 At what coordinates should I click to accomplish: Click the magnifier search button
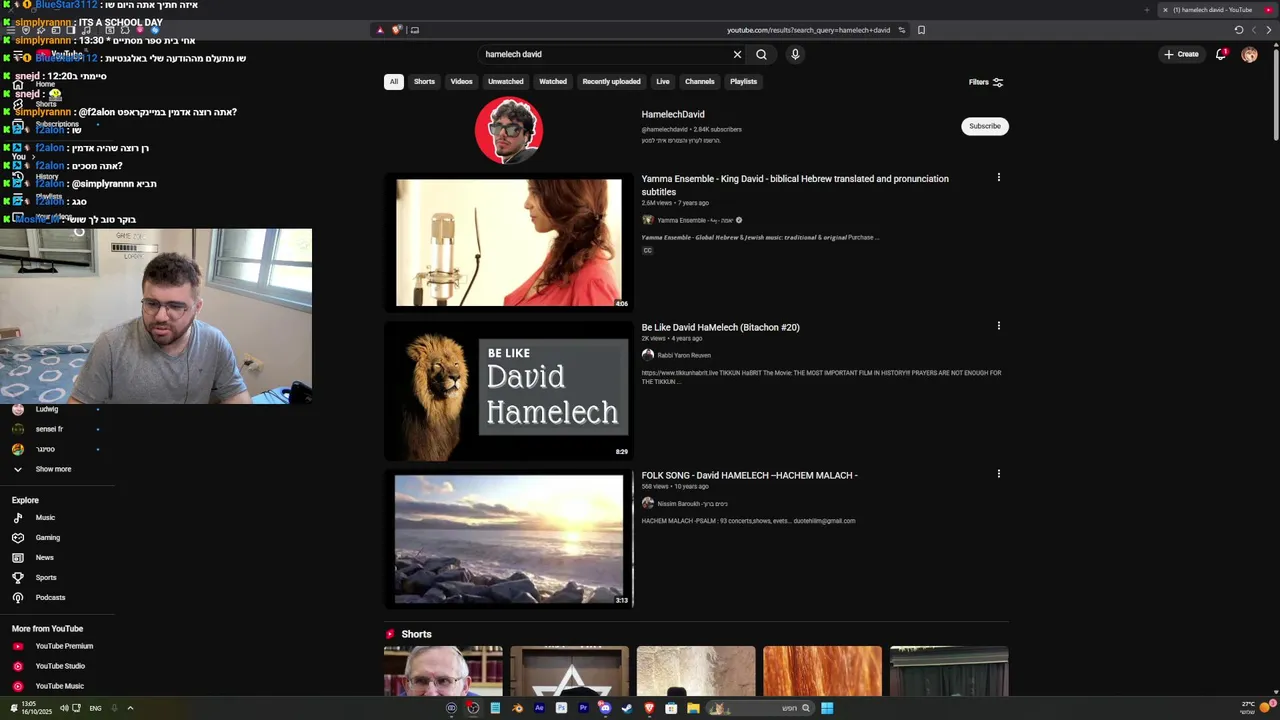tap(761, 54)
